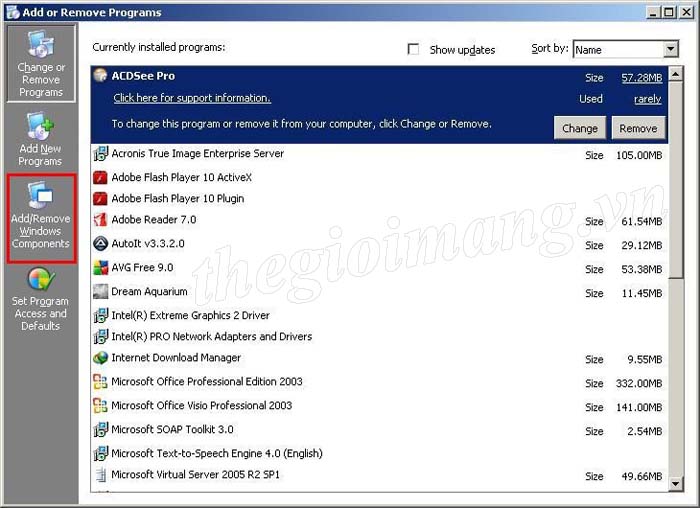Click the 9.55MB size value
The image size is (700, 508).
pos(645,359)
